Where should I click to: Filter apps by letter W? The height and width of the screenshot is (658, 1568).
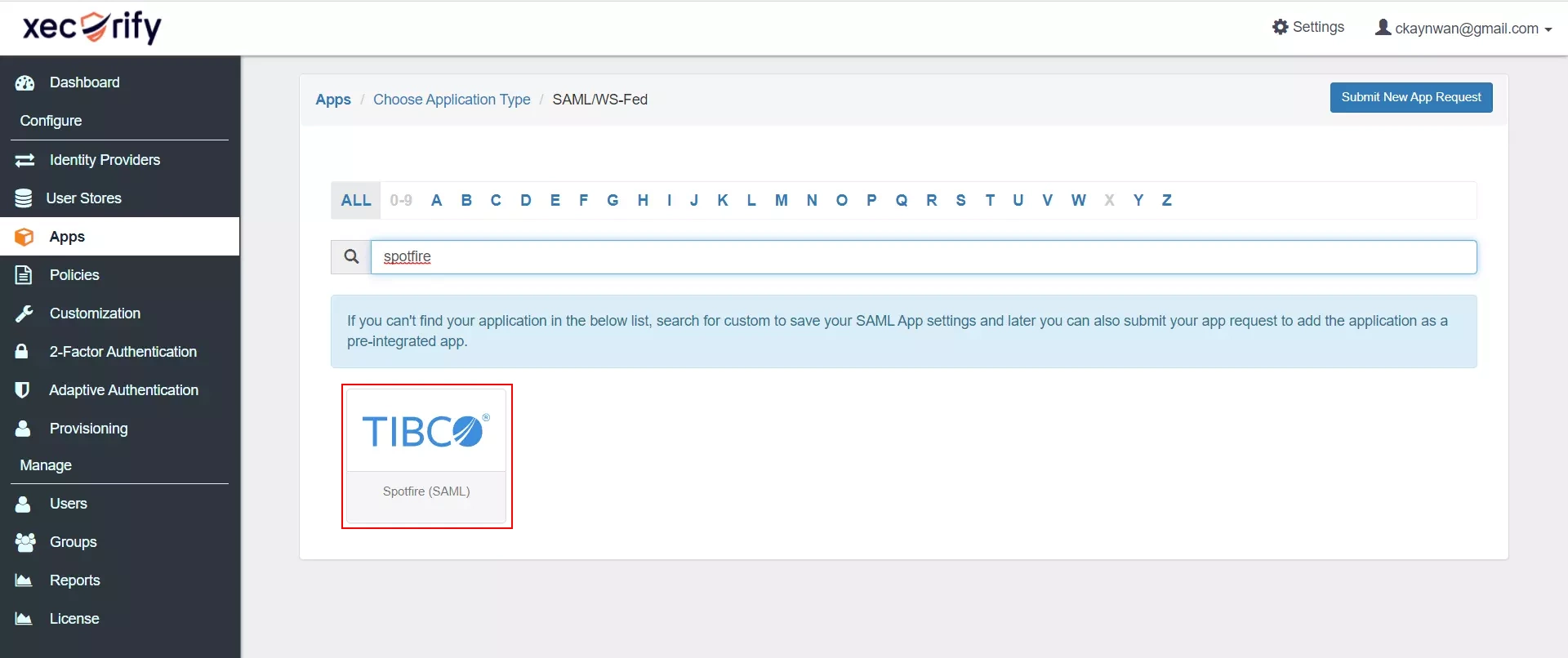point(1079,201)
